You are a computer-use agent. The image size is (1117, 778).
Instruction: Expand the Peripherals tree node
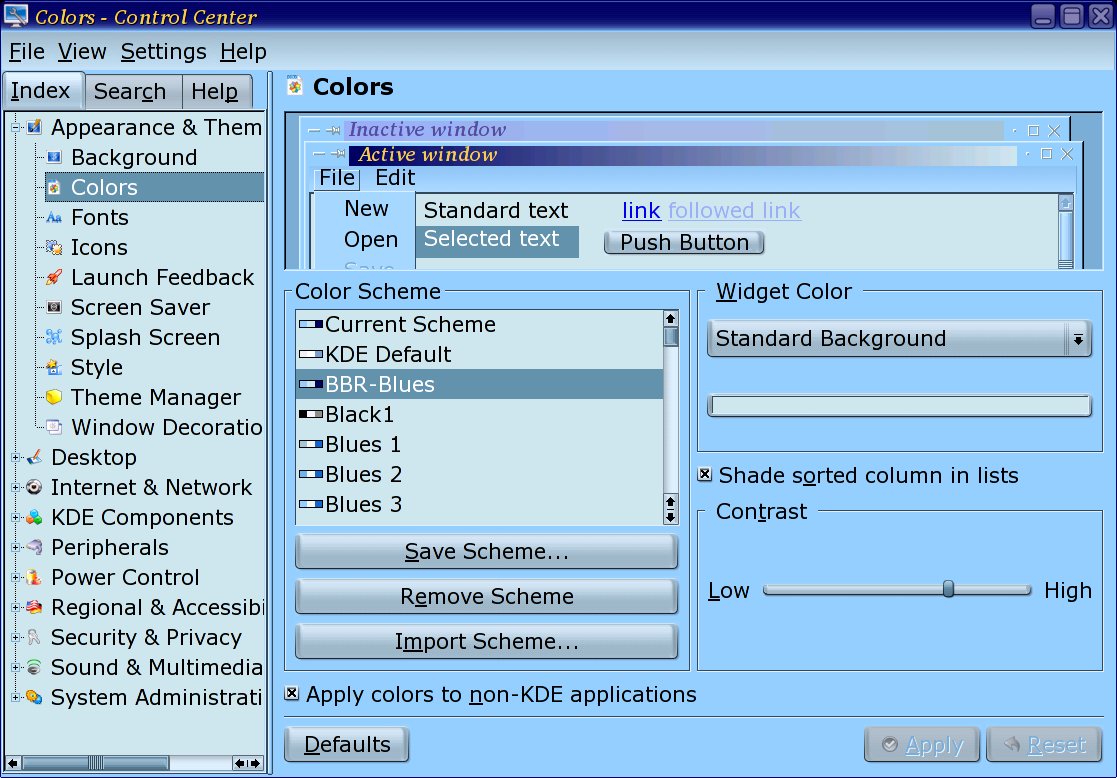[x=15, y=547]
